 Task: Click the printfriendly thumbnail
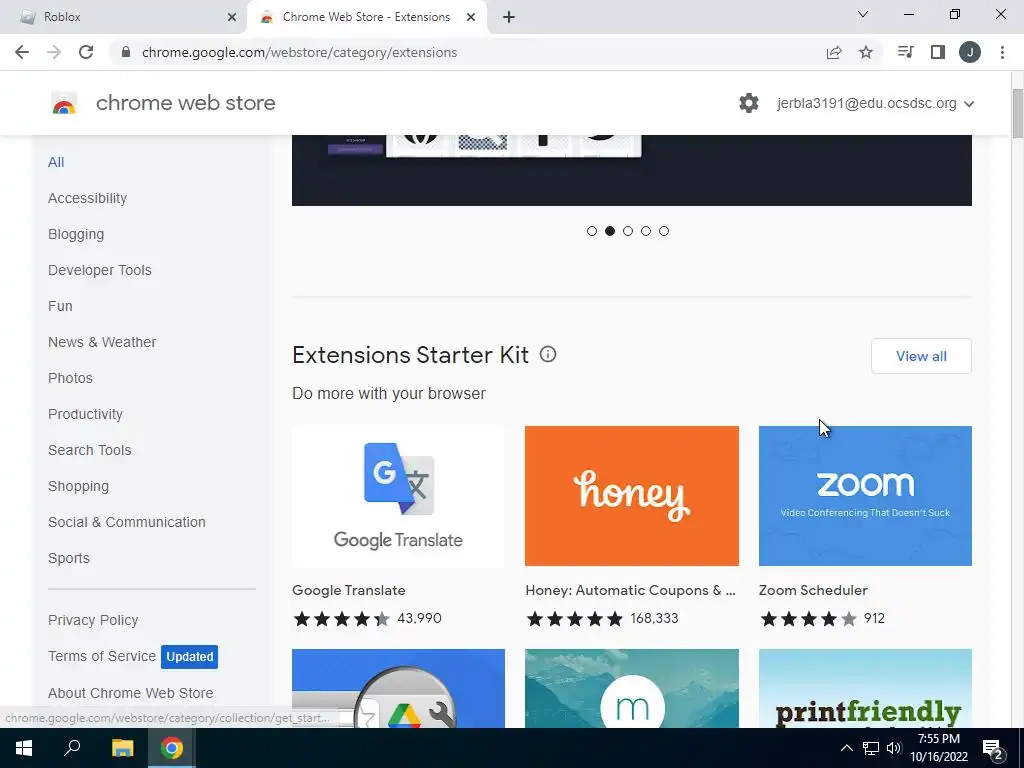[865, 688]
